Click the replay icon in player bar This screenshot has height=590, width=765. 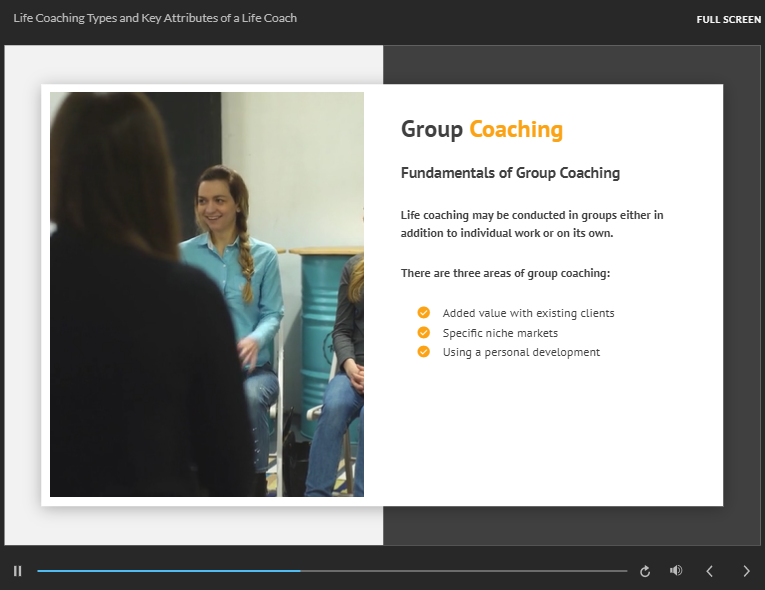(645, 571)
